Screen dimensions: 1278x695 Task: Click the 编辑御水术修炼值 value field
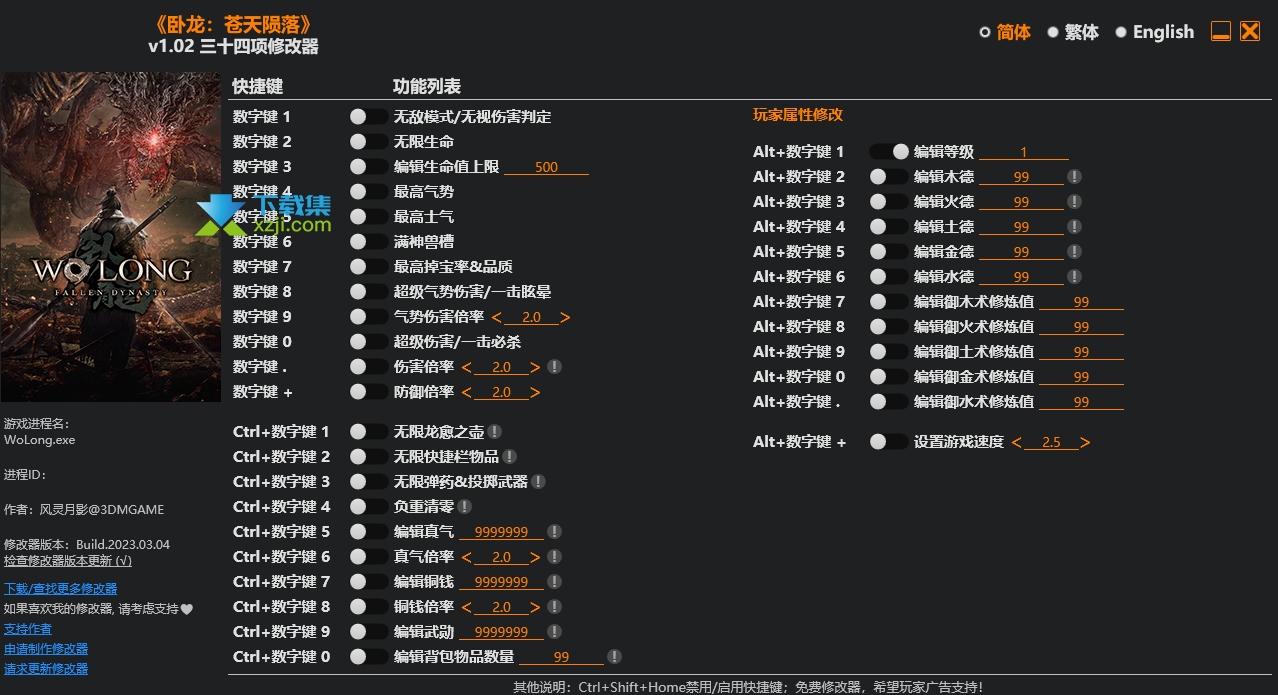[x=1081, y=402]
